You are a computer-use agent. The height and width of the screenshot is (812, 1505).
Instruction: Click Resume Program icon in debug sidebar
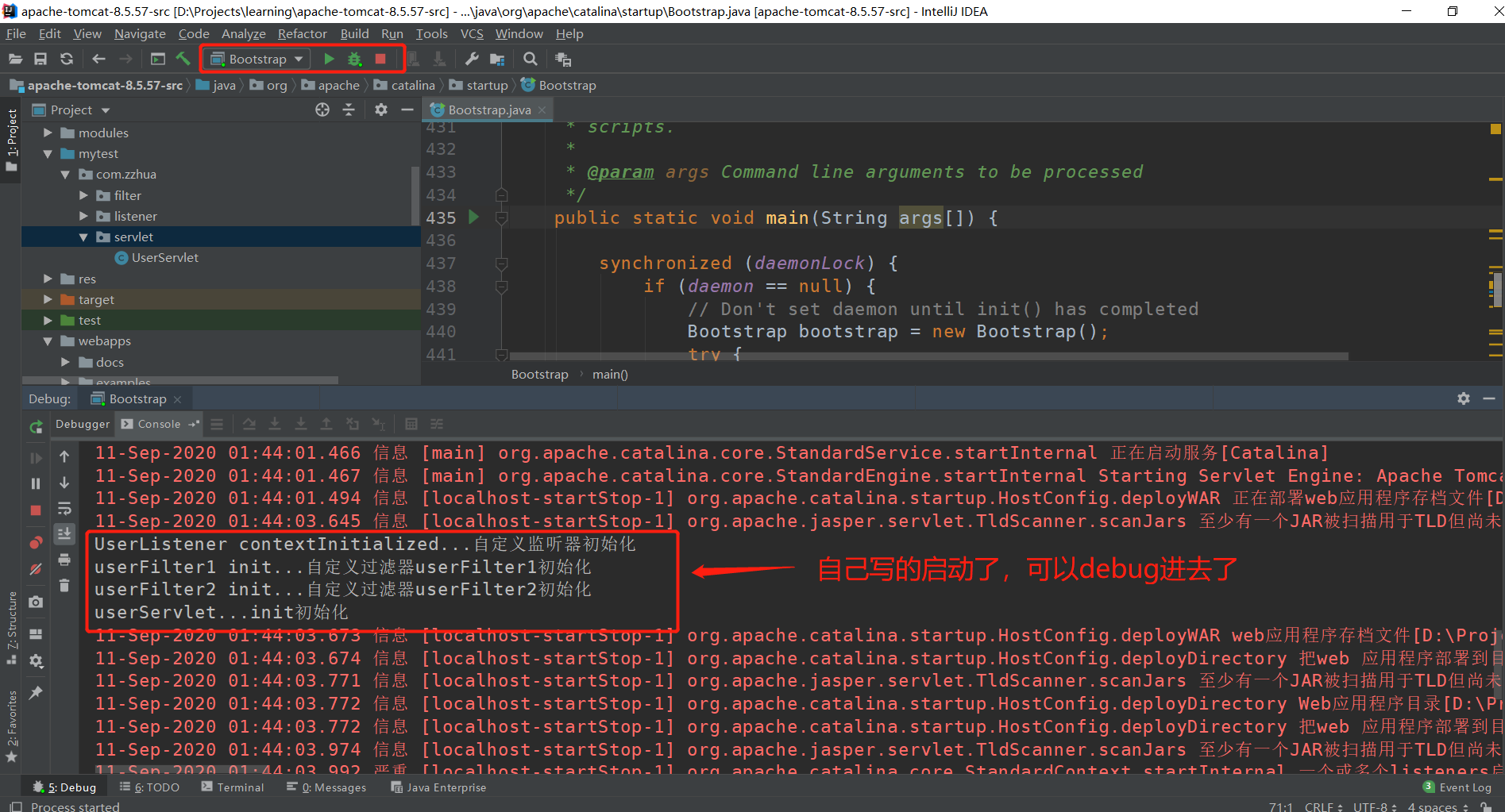pos(36,458)
